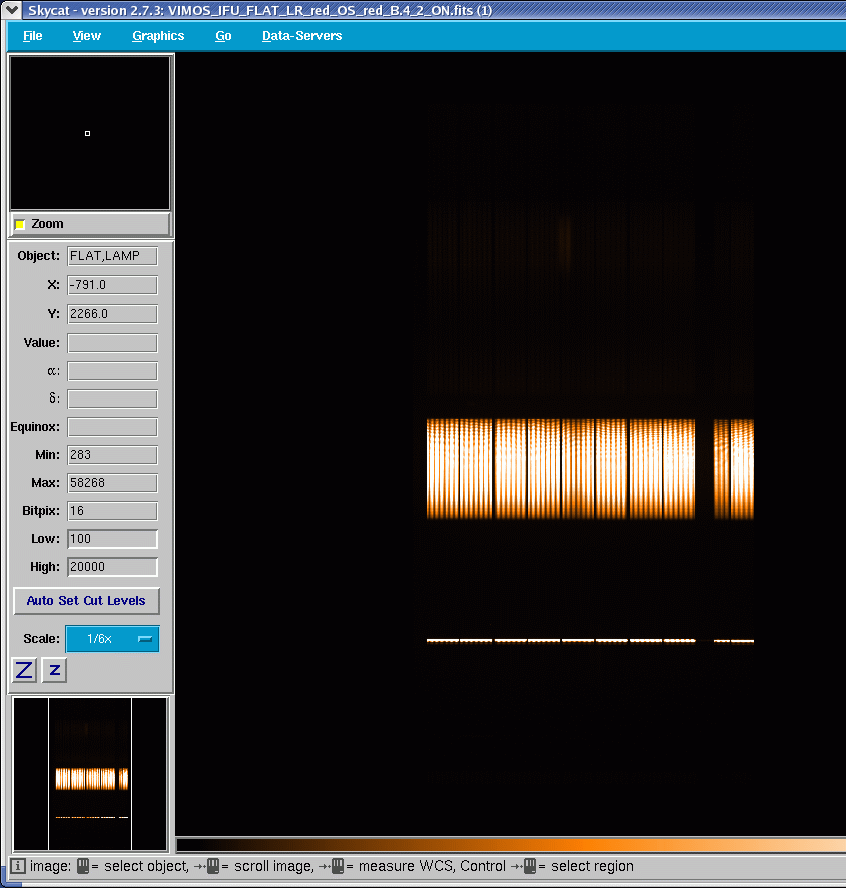Click the delta coordinate field
The image size is (846, 888).
[112, 399]
